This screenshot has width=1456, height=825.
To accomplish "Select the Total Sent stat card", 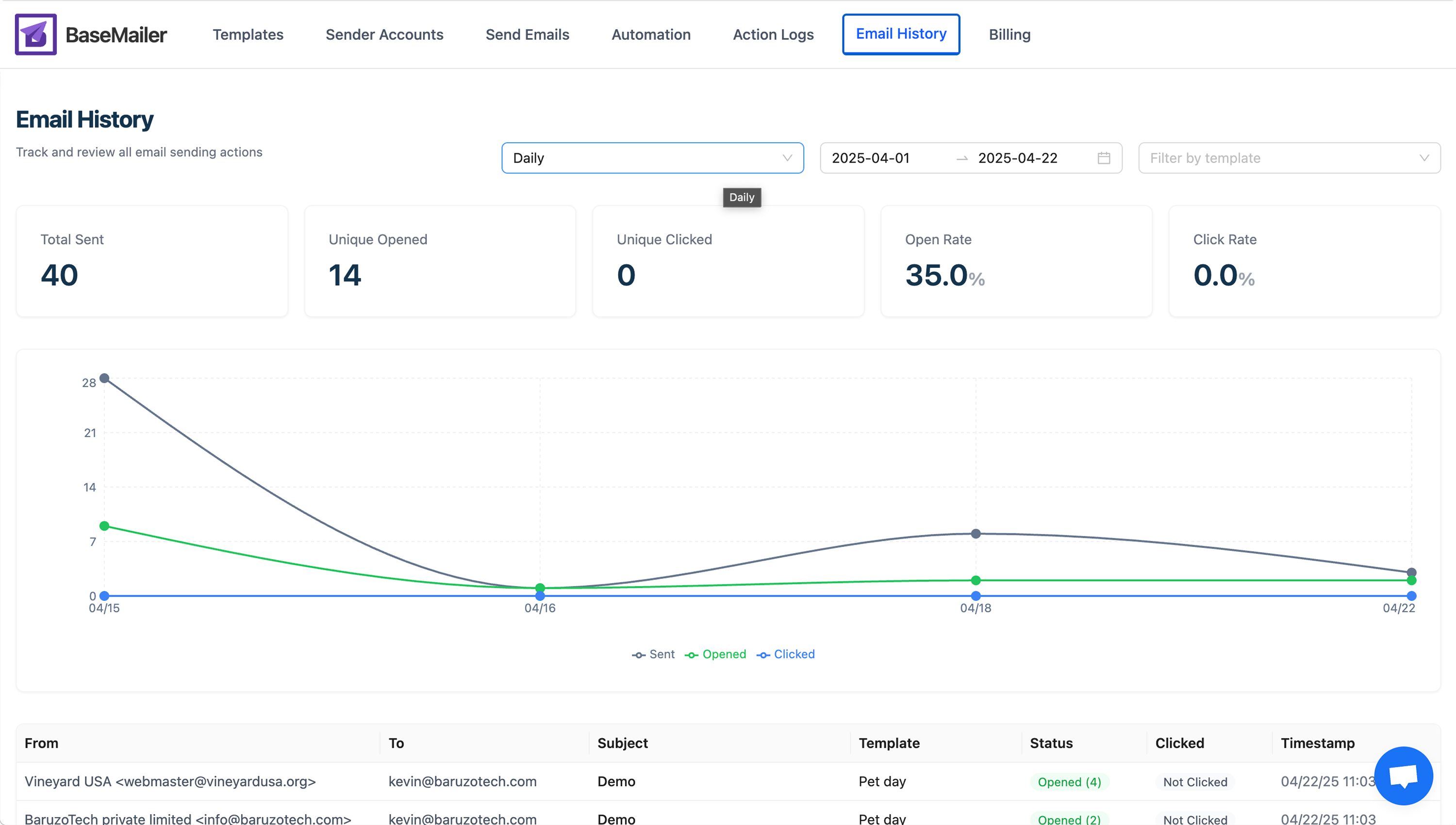I will [152, 261].
